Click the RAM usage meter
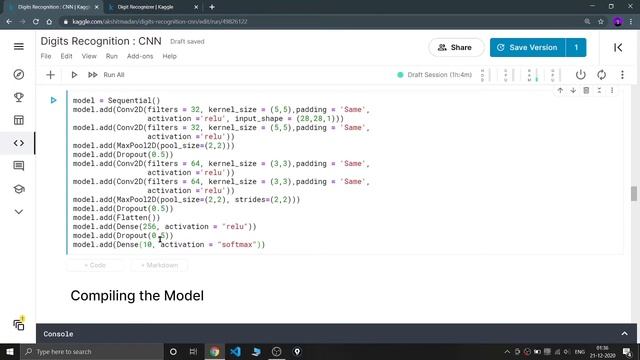 tap(532, 75)
